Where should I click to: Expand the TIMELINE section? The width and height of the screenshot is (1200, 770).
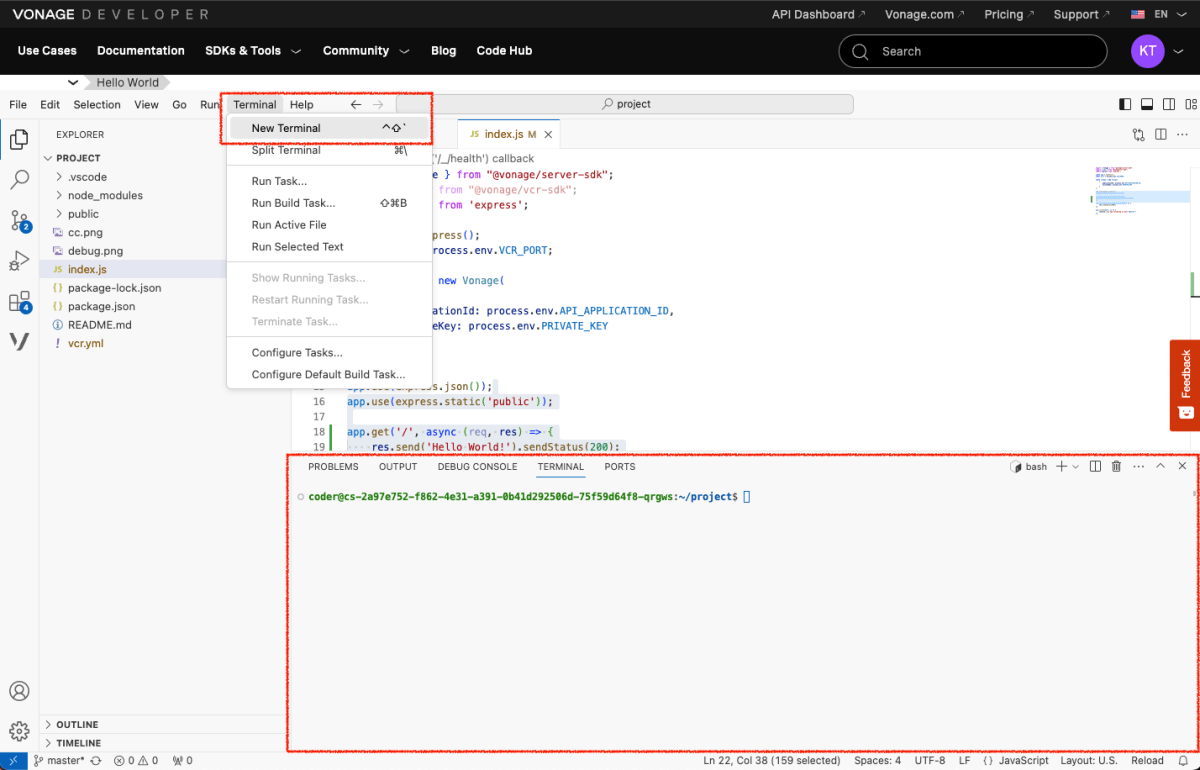pyautogui.click(x=164, y=743)
